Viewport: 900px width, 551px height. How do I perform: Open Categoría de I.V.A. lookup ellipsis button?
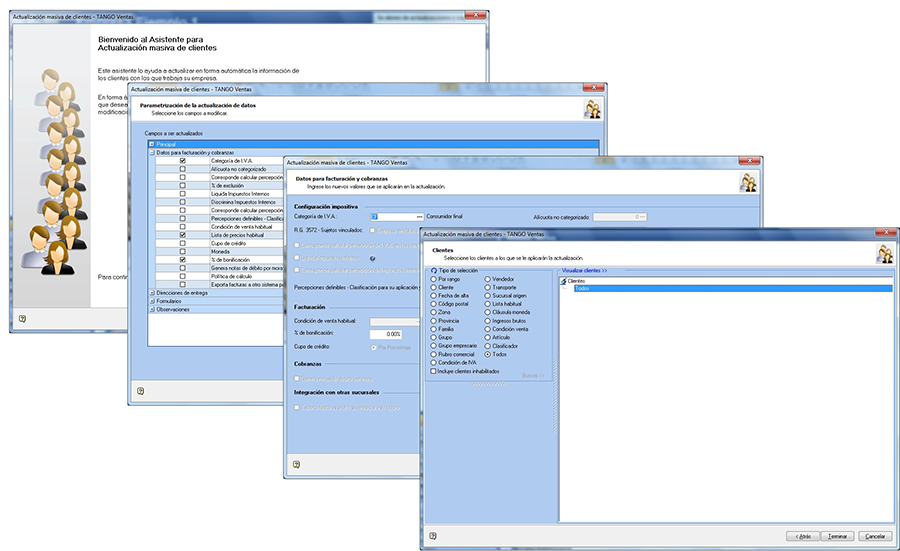click(420, 217)
